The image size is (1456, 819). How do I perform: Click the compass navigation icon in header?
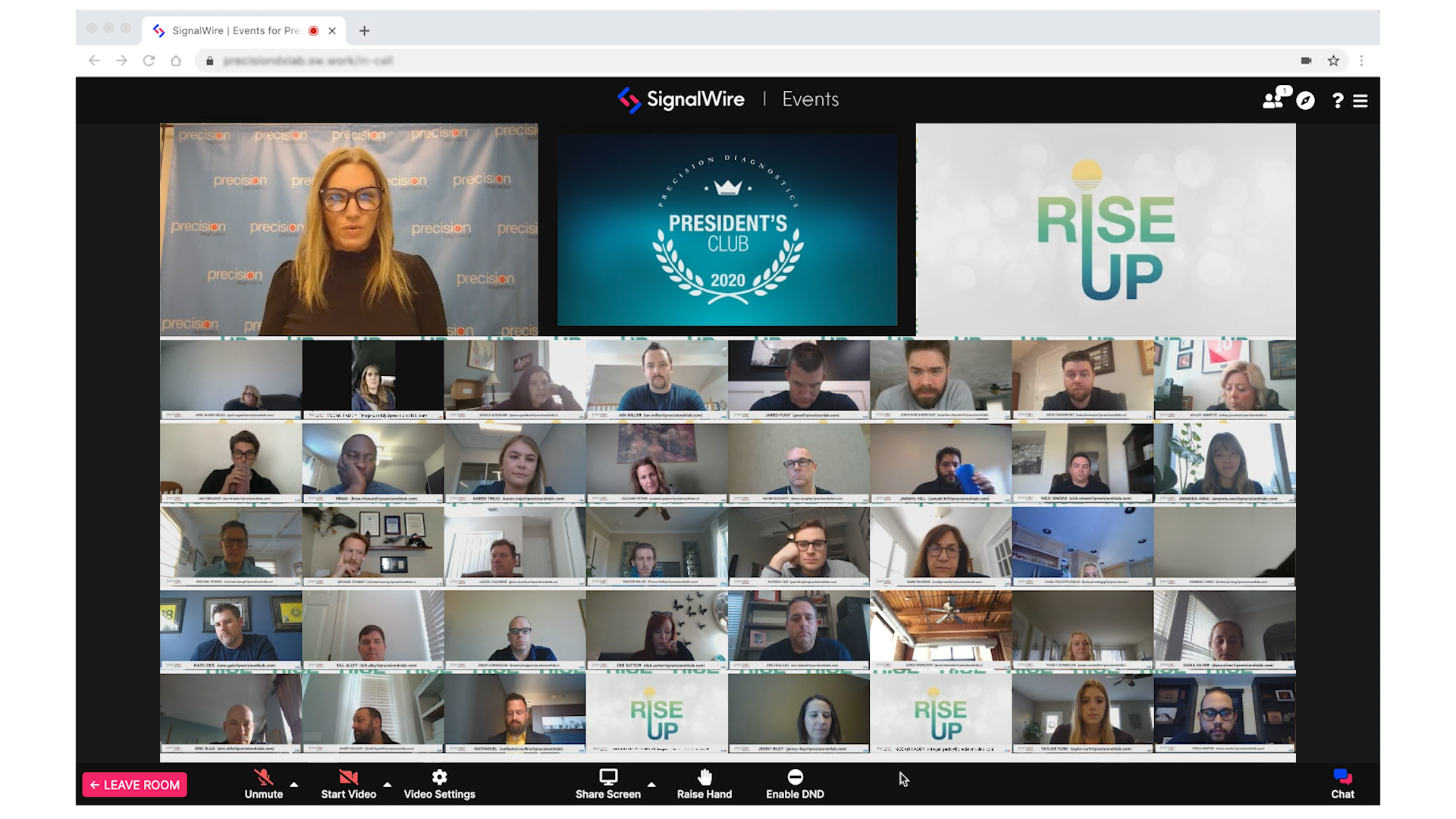click(1305, 100)
